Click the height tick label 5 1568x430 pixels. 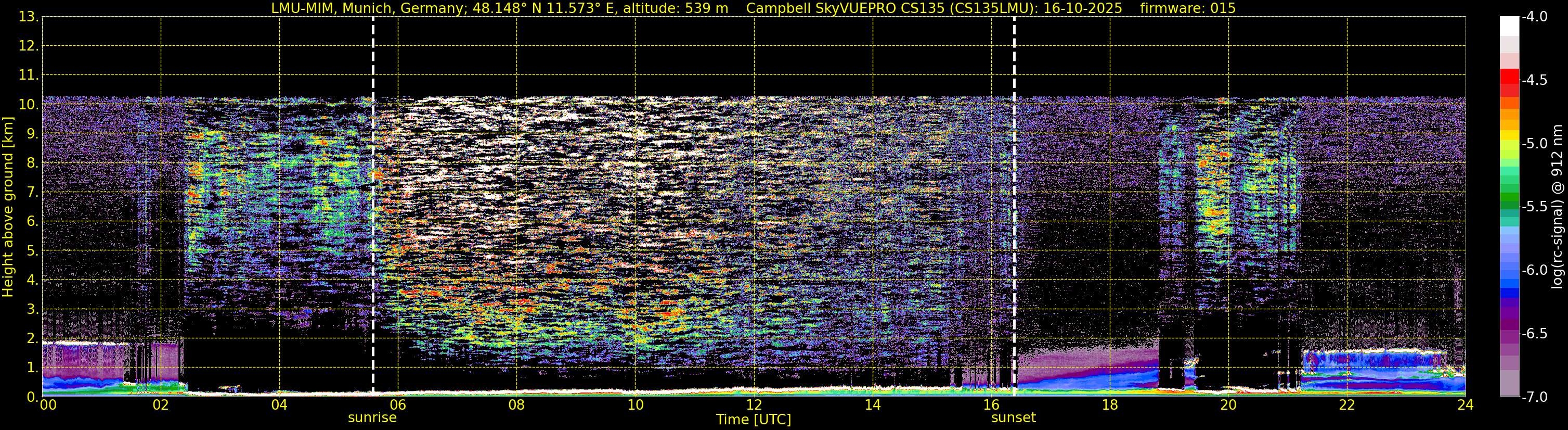pyautogui.click(x=32, y=251)
